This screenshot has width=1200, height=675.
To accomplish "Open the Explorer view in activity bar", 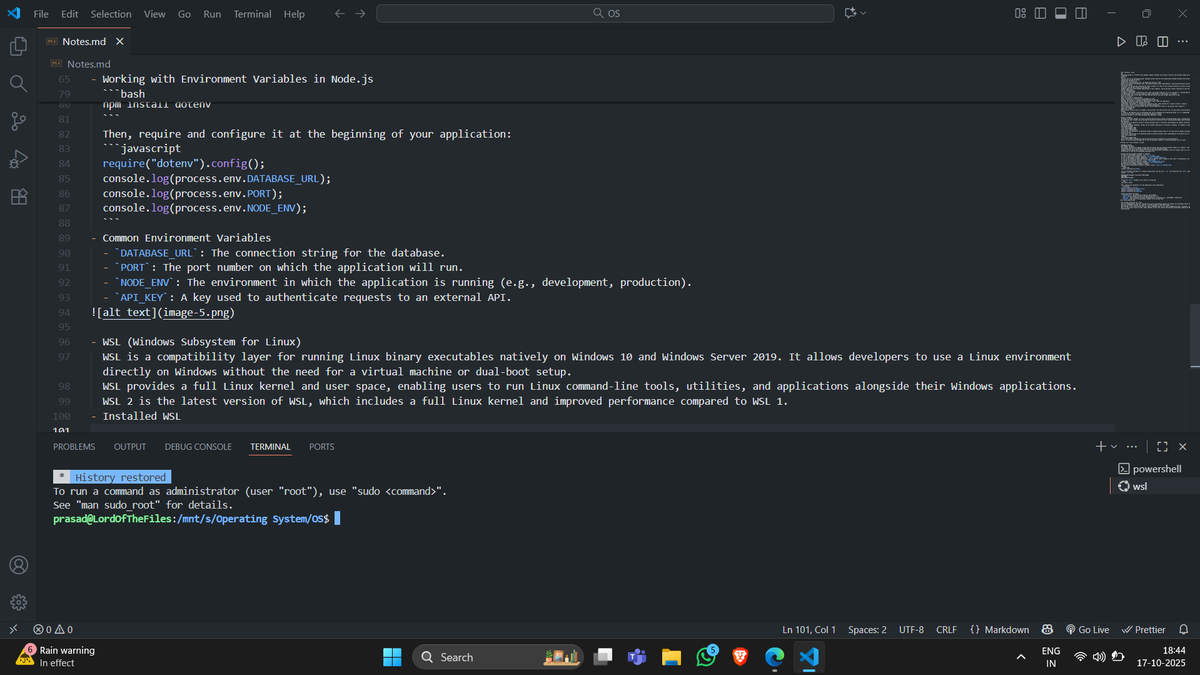I will tap(18, 46).
